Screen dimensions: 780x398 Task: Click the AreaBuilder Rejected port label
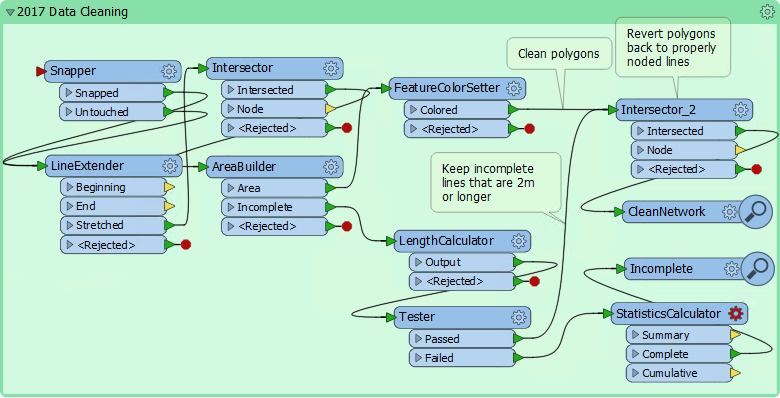coord(267,226)
